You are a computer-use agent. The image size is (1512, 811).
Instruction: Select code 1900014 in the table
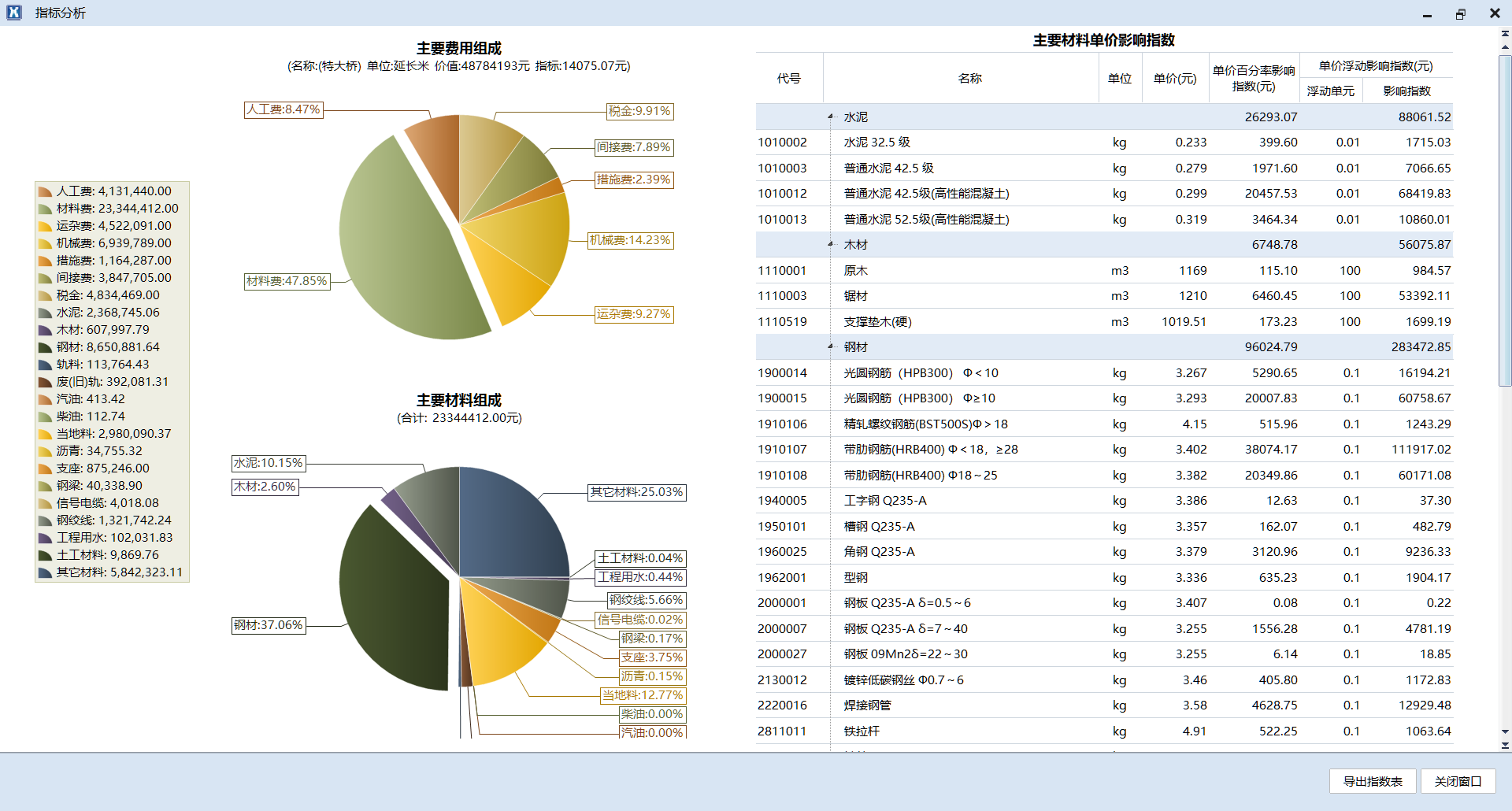pos(782,373)
